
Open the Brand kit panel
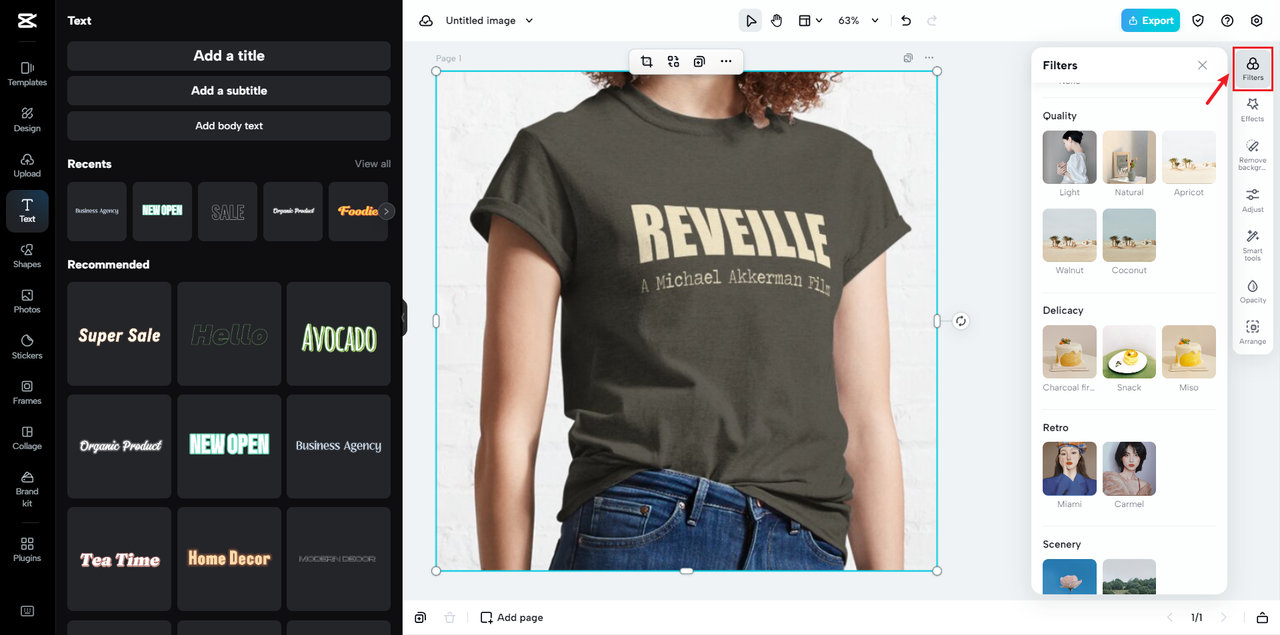(27, 489)
